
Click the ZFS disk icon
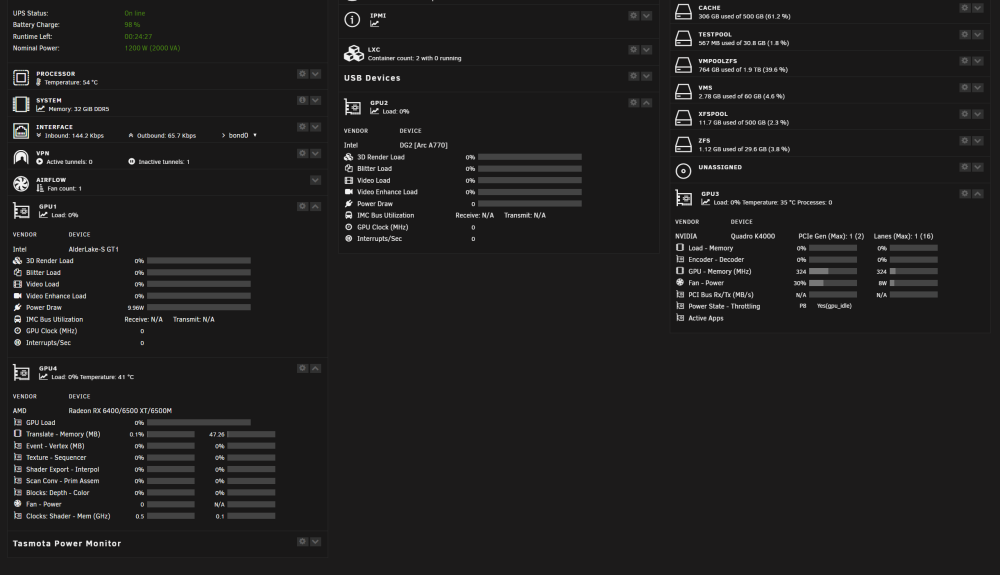(683, 145)
